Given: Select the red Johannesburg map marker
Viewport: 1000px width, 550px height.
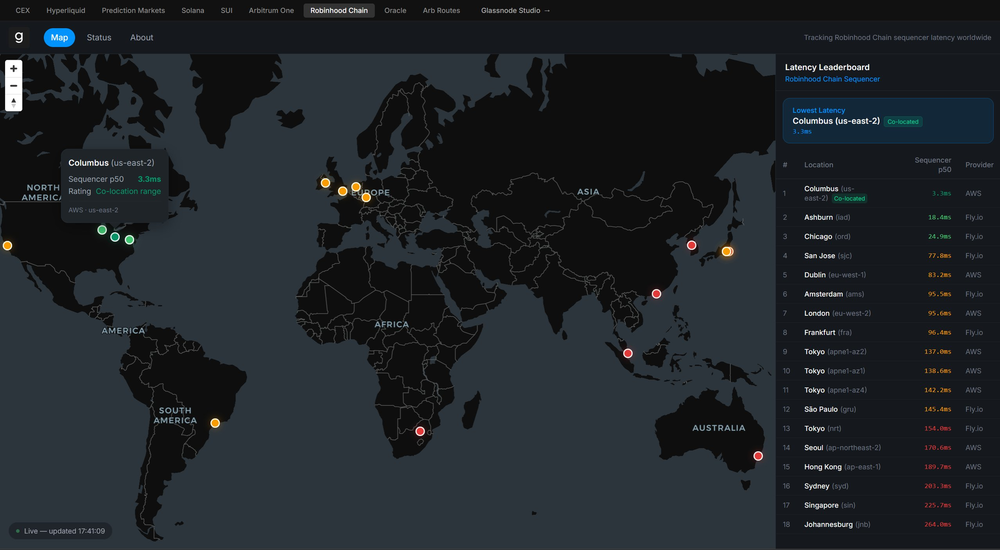Looking at the screenshot, I should pos(420,431).
